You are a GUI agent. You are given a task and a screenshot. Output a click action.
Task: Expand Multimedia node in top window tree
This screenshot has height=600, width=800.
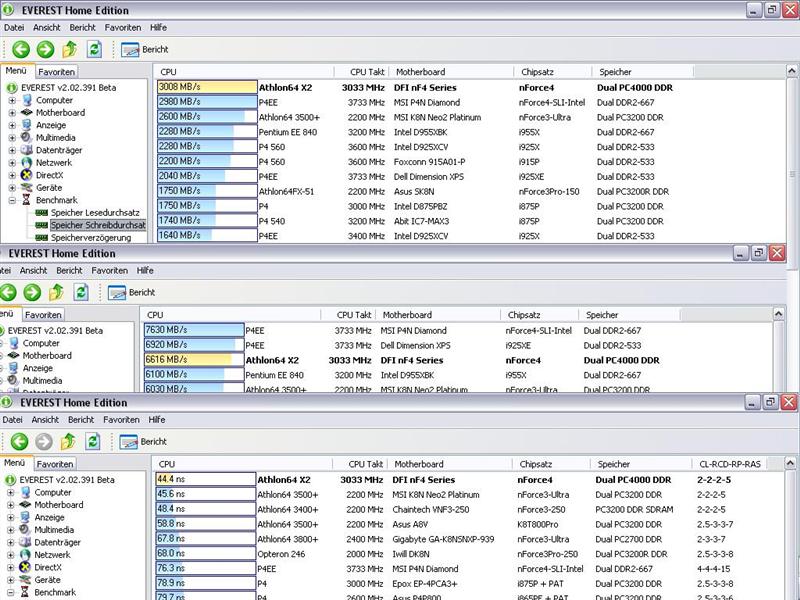coord(12,138)
